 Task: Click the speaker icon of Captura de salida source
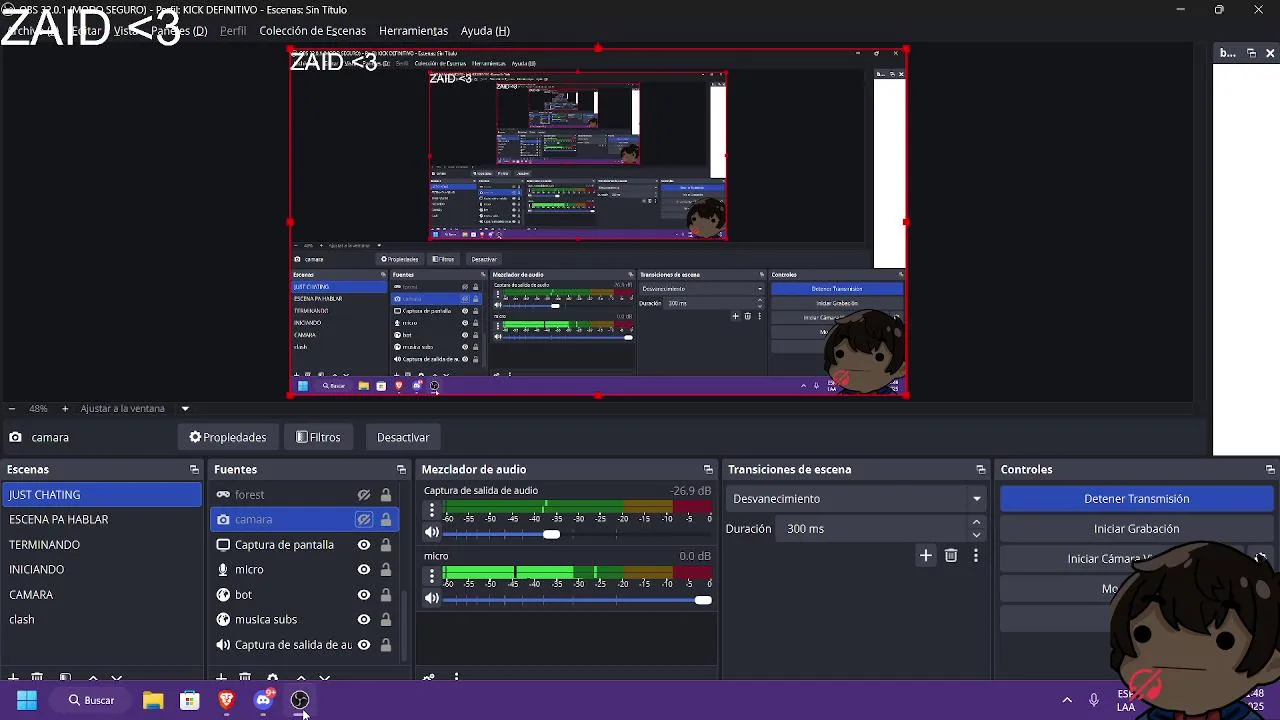pos(223,644)
